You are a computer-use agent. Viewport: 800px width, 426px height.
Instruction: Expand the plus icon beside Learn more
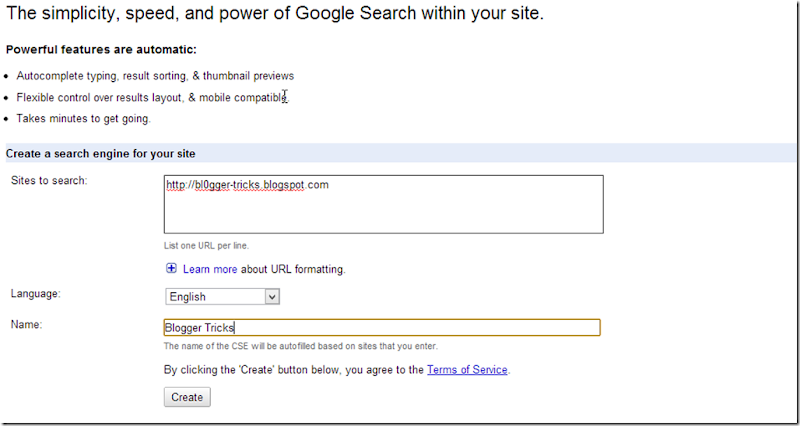tap(171, 268)
